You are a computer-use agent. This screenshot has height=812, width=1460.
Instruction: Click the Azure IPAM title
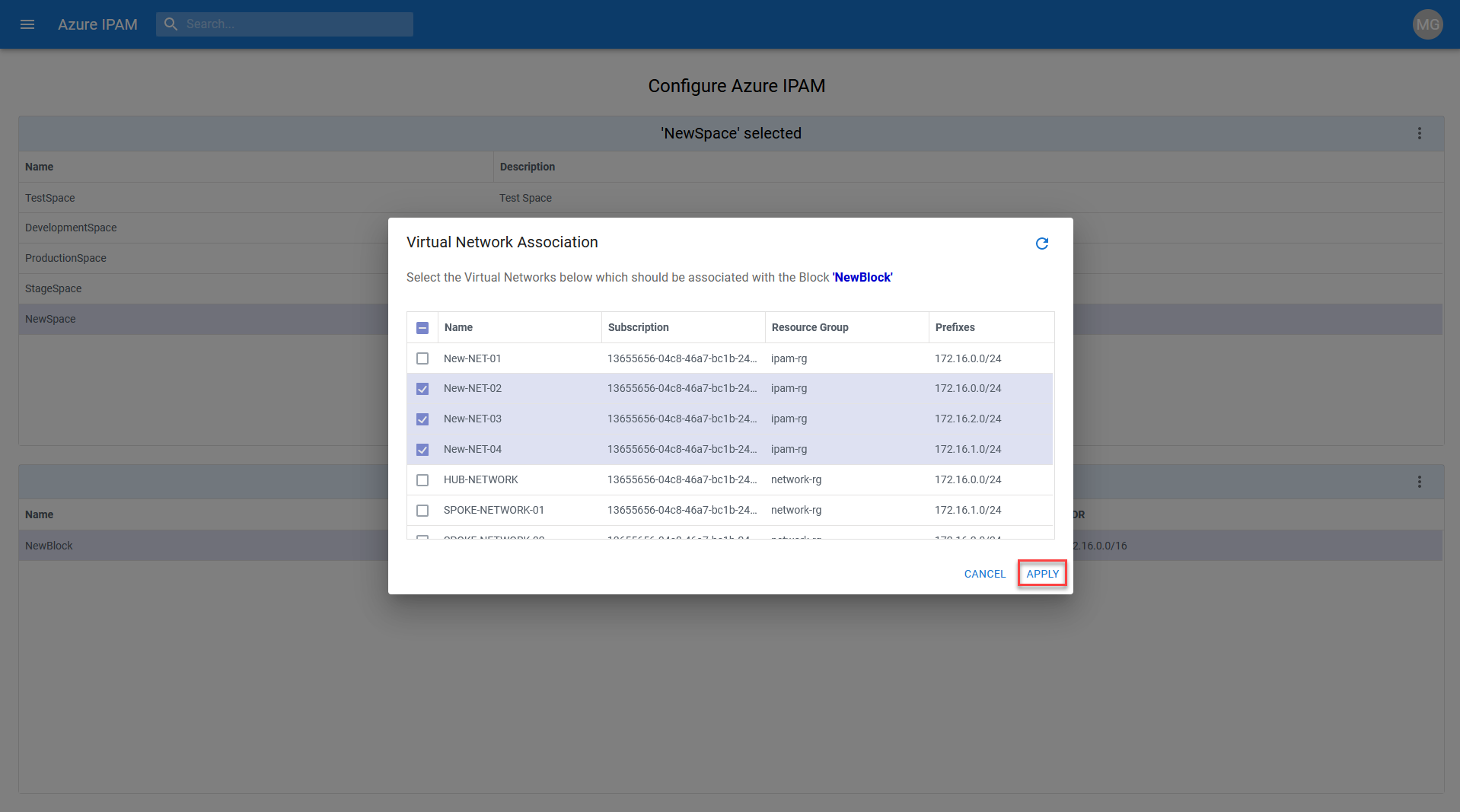click(97, 24)
